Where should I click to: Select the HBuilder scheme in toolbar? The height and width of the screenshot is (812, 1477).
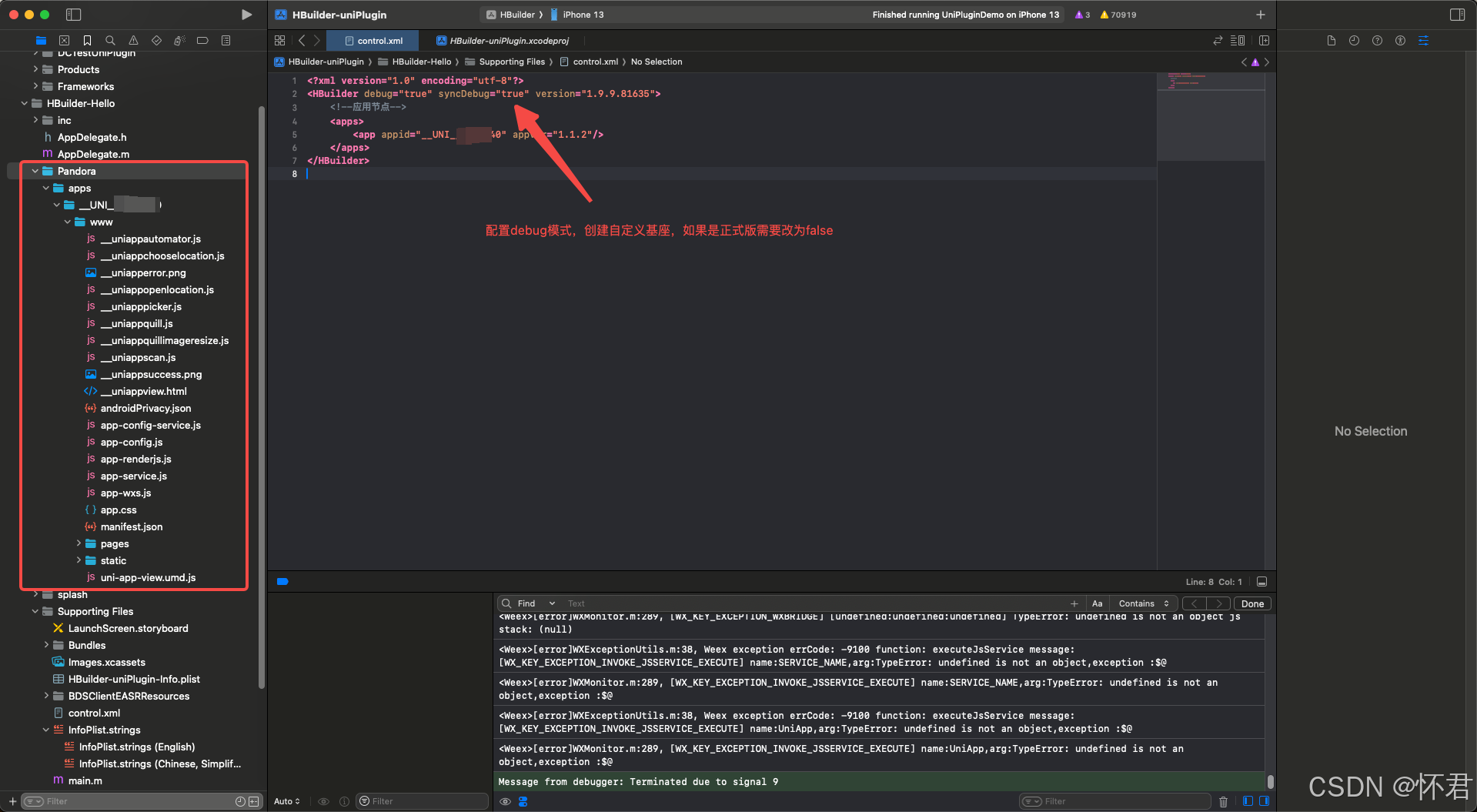[511, 15]
